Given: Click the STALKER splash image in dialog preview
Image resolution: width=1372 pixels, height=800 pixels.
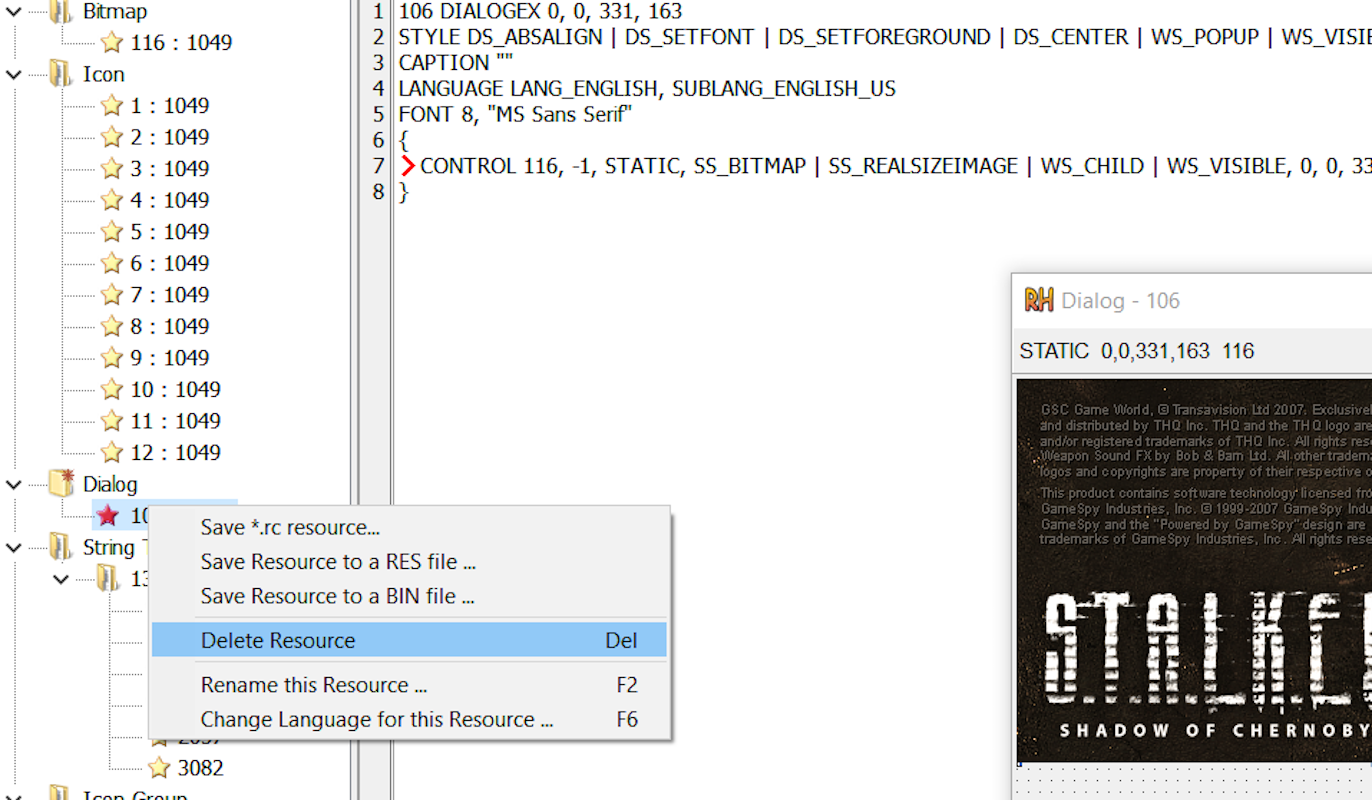Looking at the screenshot, I should click(1194, 570).
